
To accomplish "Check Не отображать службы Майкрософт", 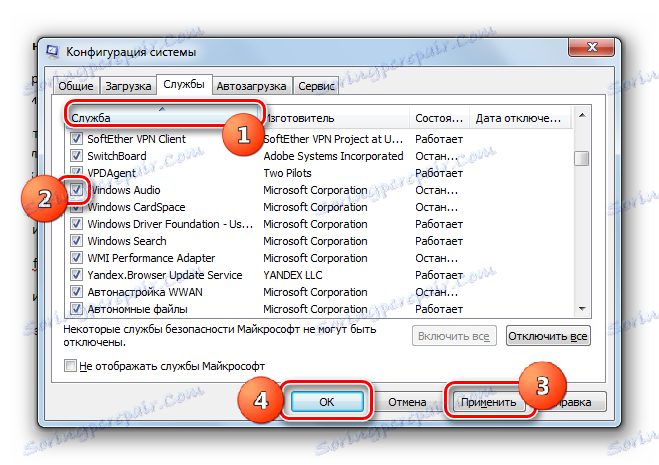I will coord(70,365).
